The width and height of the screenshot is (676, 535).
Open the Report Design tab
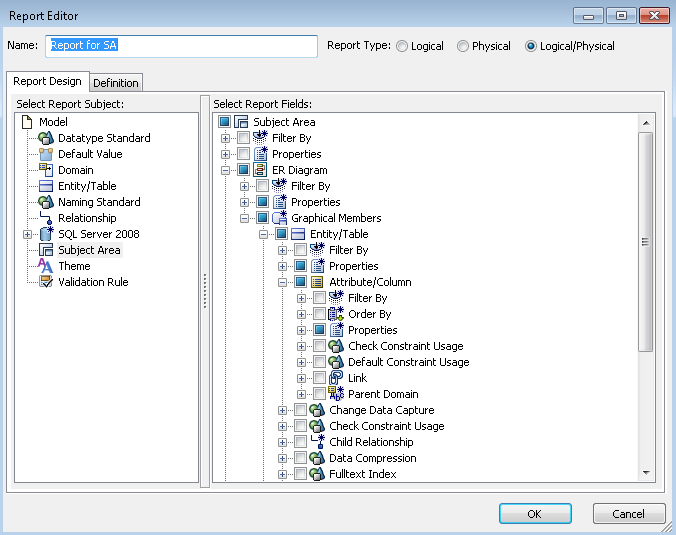(48, 82)
